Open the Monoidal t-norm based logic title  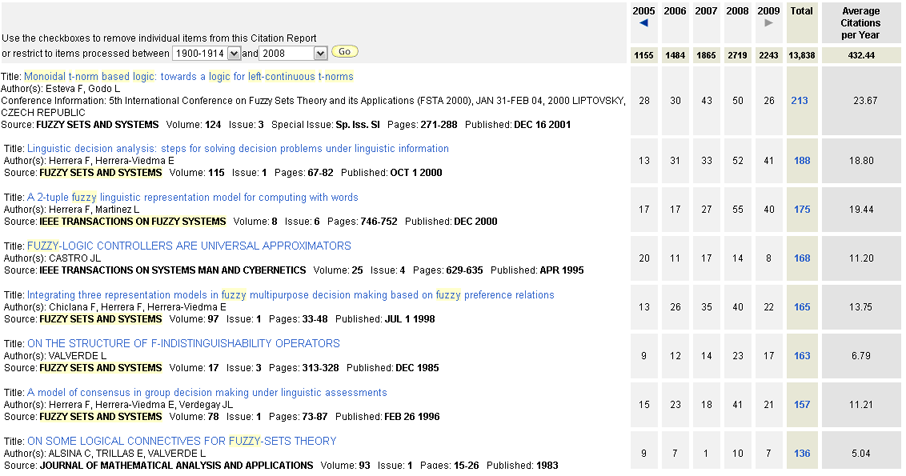[x=188, y=76]
